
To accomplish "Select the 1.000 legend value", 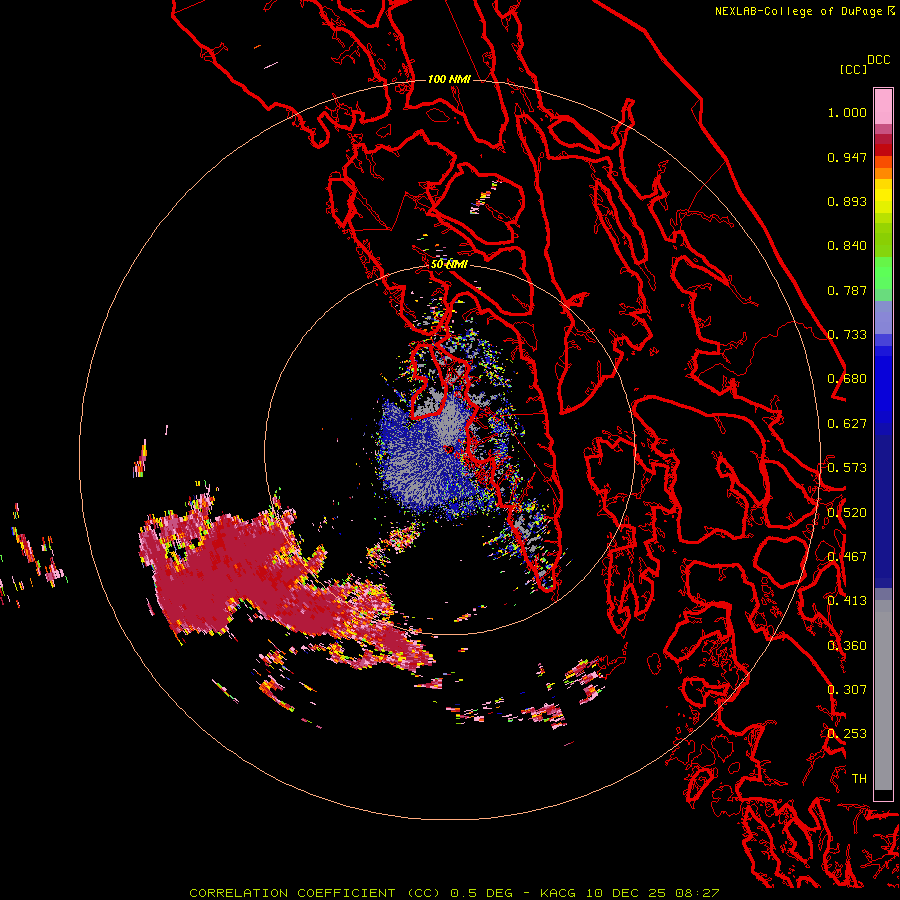I will tap(847, 112).
